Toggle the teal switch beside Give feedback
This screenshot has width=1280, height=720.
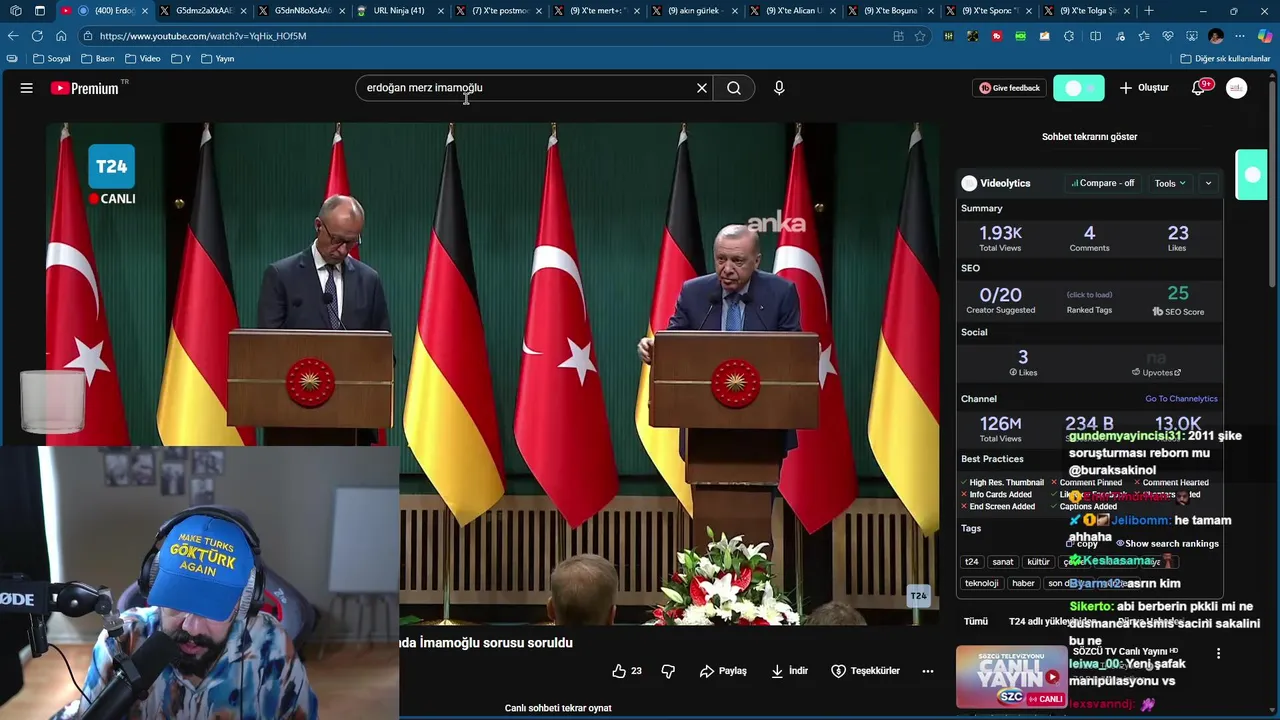click(1079, 88)
